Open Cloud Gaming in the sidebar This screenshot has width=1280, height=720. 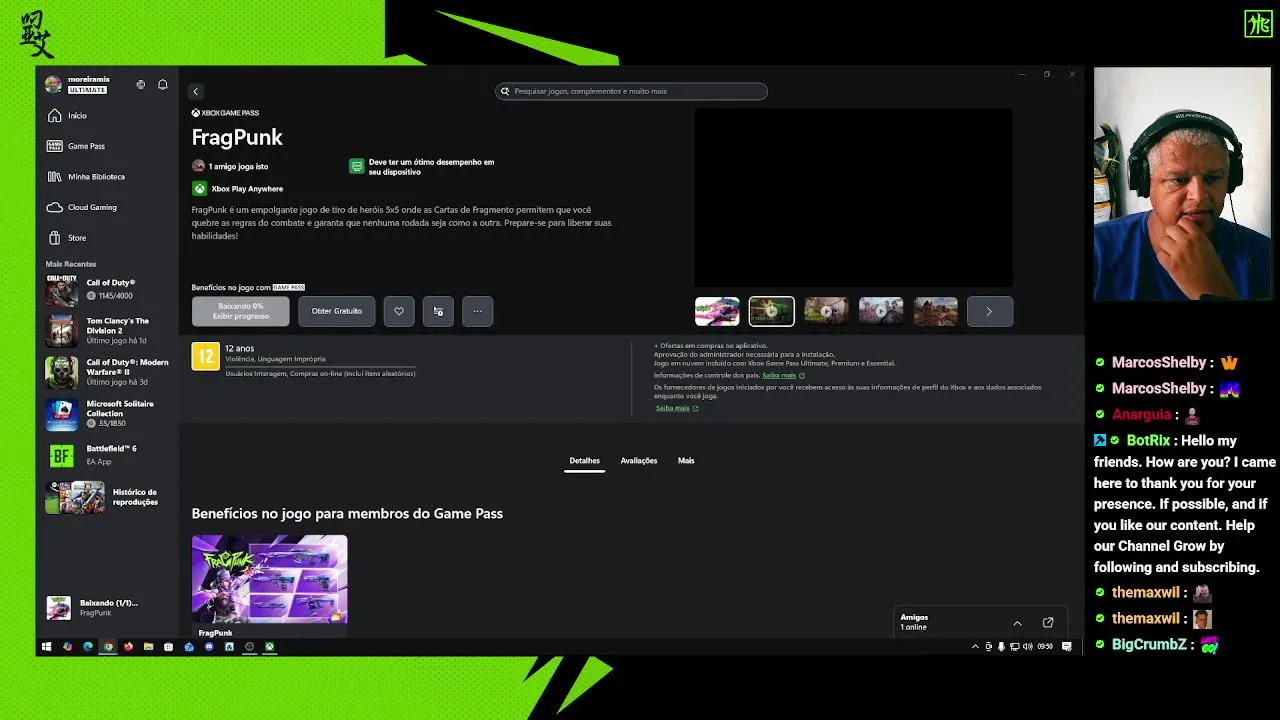[x=107, y=207]
